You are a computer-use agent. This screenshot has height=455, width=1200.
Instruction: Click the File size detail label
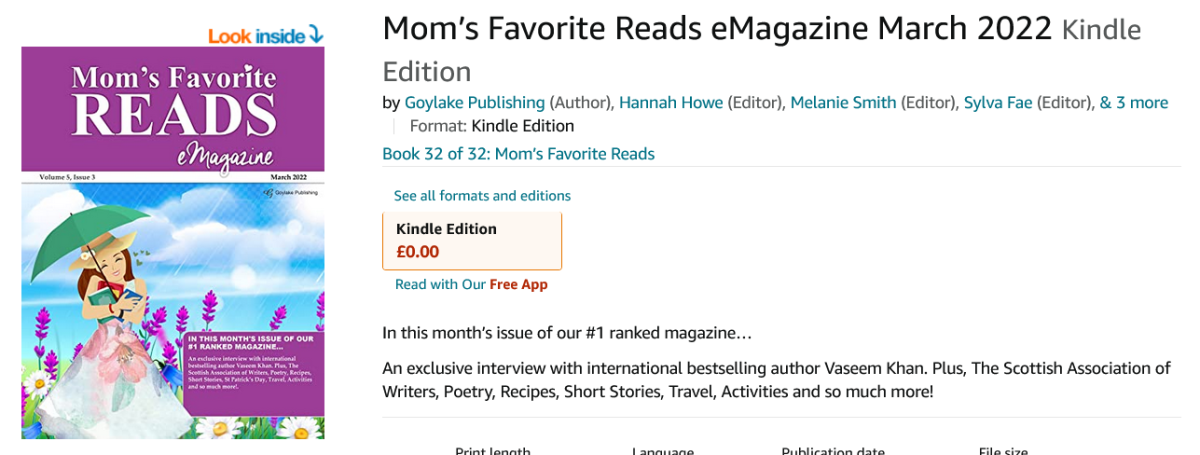click(x=1003, y=450)
